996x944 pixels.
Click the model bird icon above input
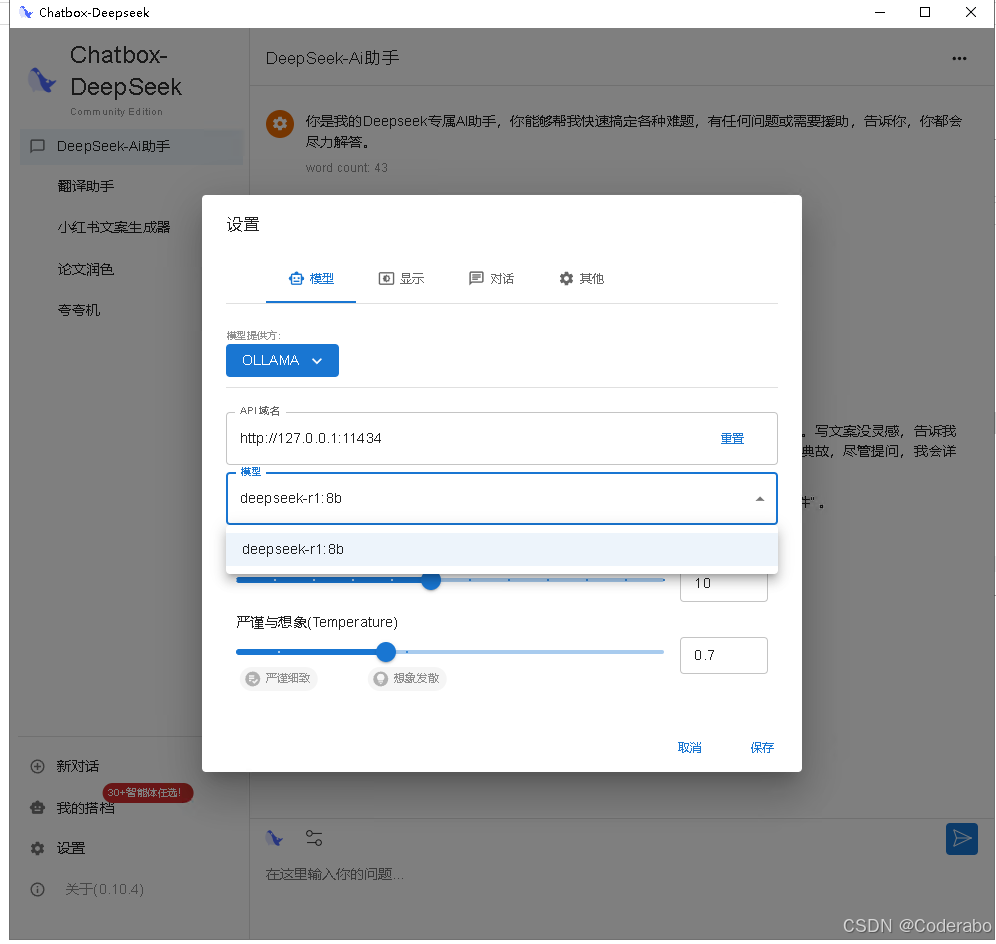coord(274,839)
